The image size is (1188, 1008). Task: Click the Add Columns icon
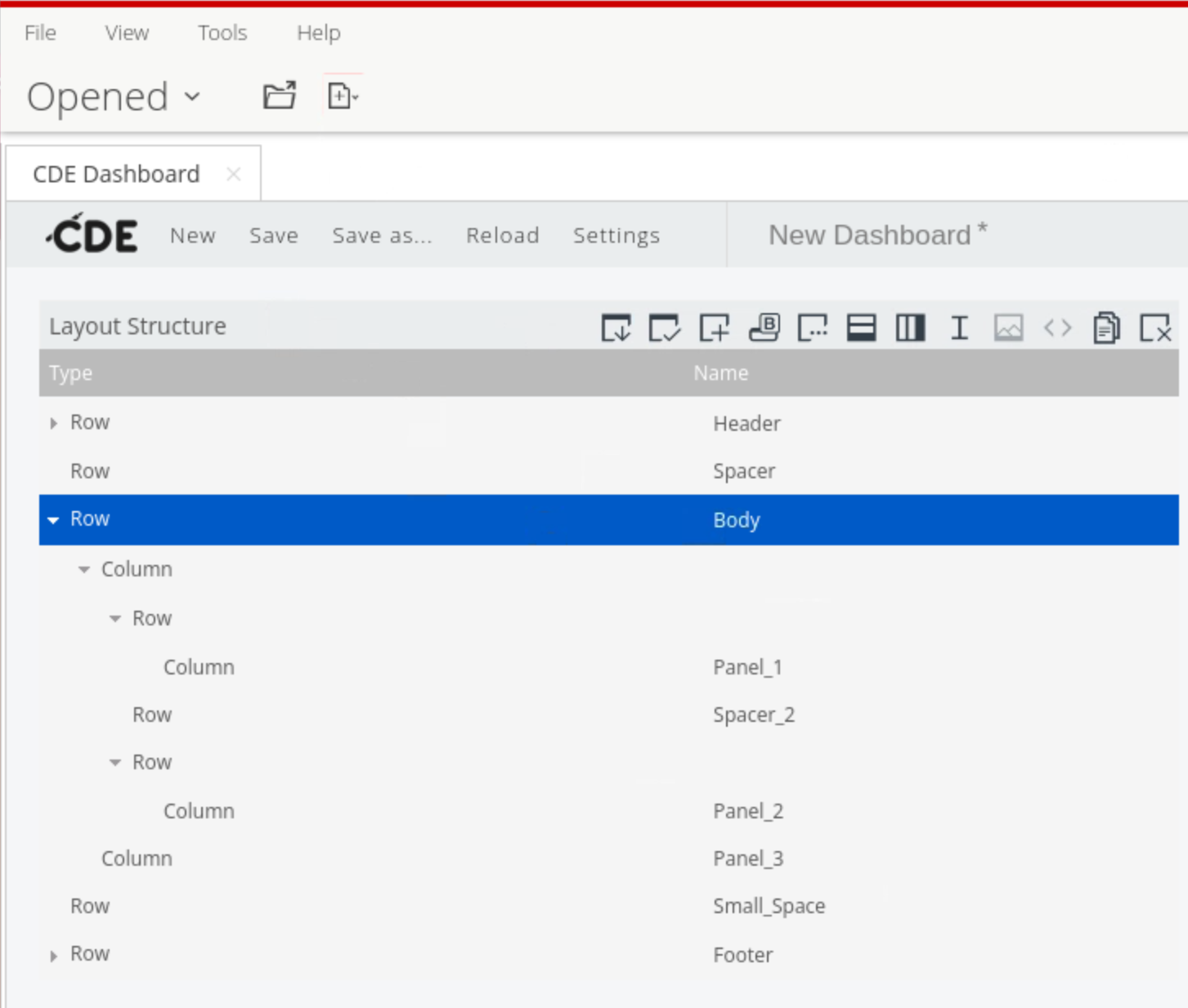pos(910,328)
